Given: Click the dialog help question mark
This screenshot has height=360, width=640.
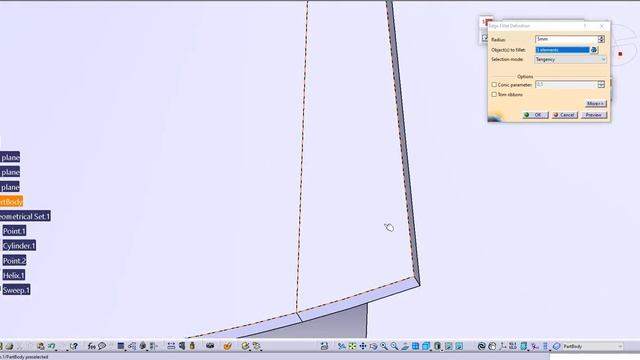Looking at the screenshot, I should (x=585, y=26).
